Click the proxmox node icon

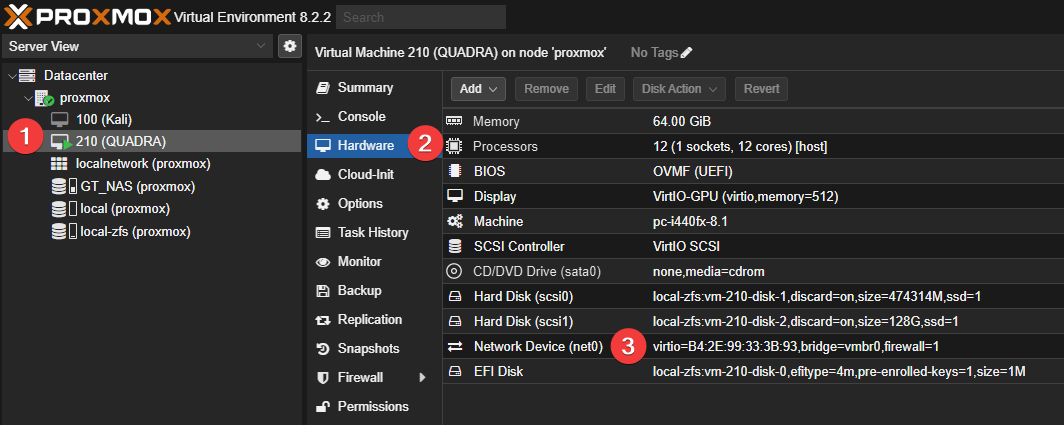pos(44,98)
